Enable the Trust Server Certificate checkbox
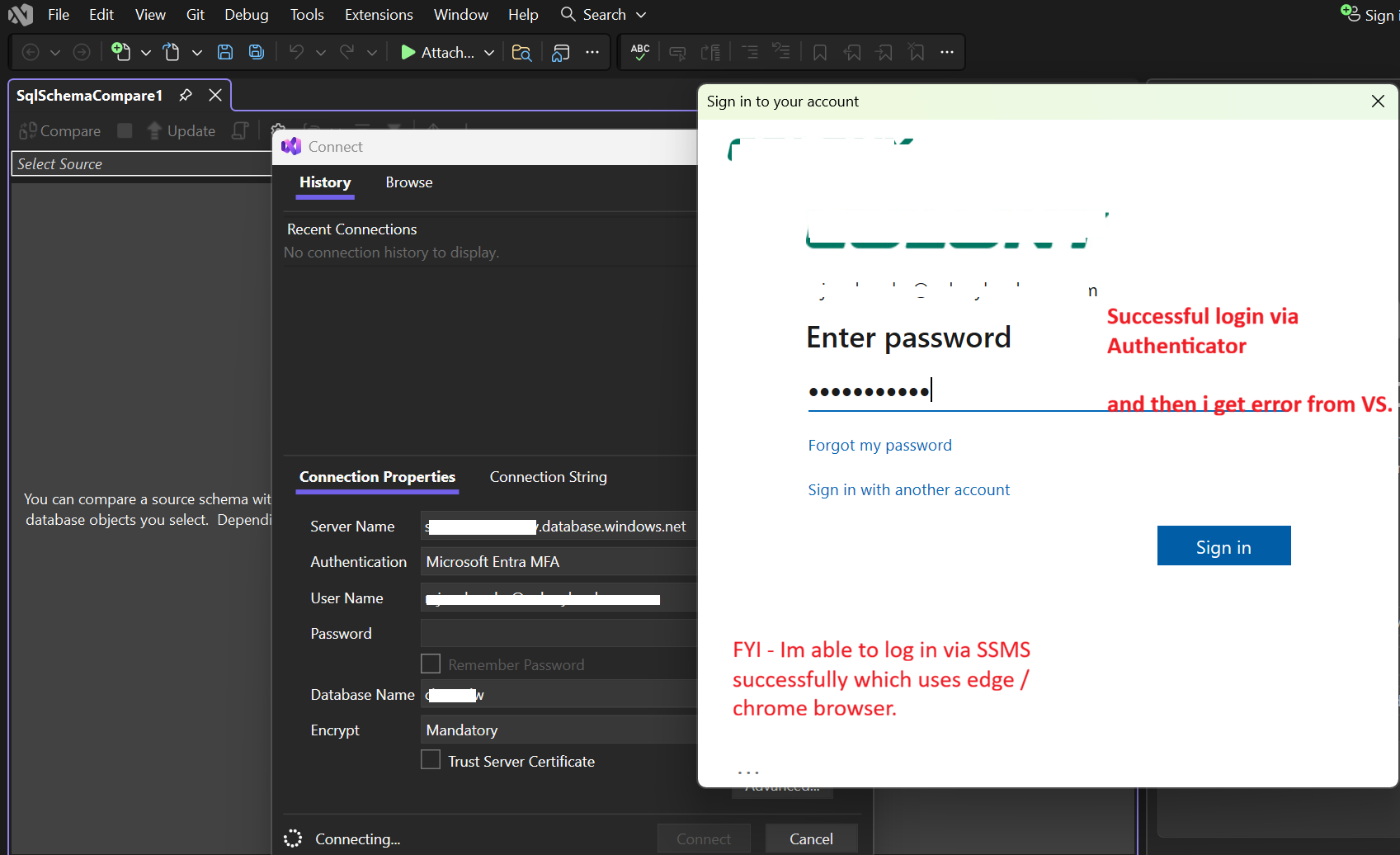 coord(431,759)
